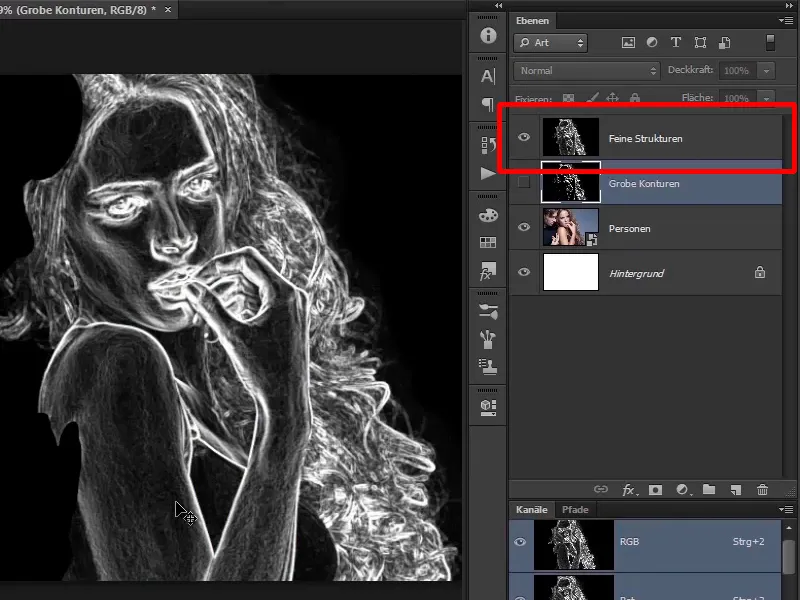Hide the Hintergrund layer
Viewport: 800px width, 600px height.
tap(524, 272)
